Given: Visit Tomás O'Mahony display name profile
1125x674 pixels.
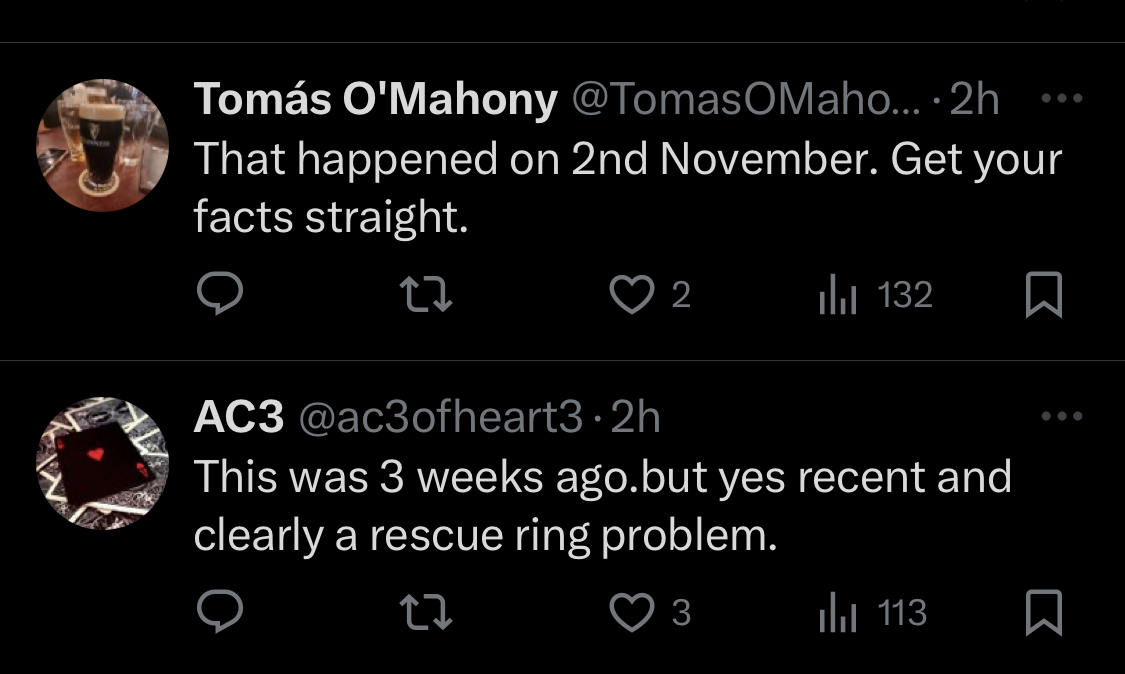Looking at the screenshot, I should [x=375, y=98].
